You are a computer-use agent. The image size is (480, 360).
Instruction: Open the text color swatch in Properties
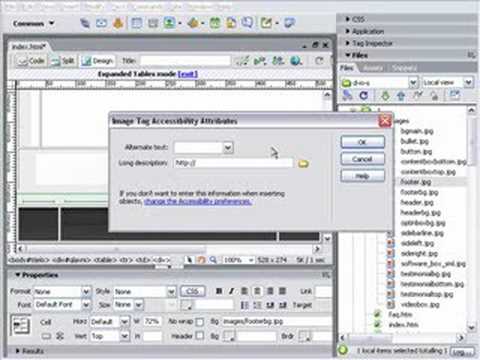click(x=186, y=305)
